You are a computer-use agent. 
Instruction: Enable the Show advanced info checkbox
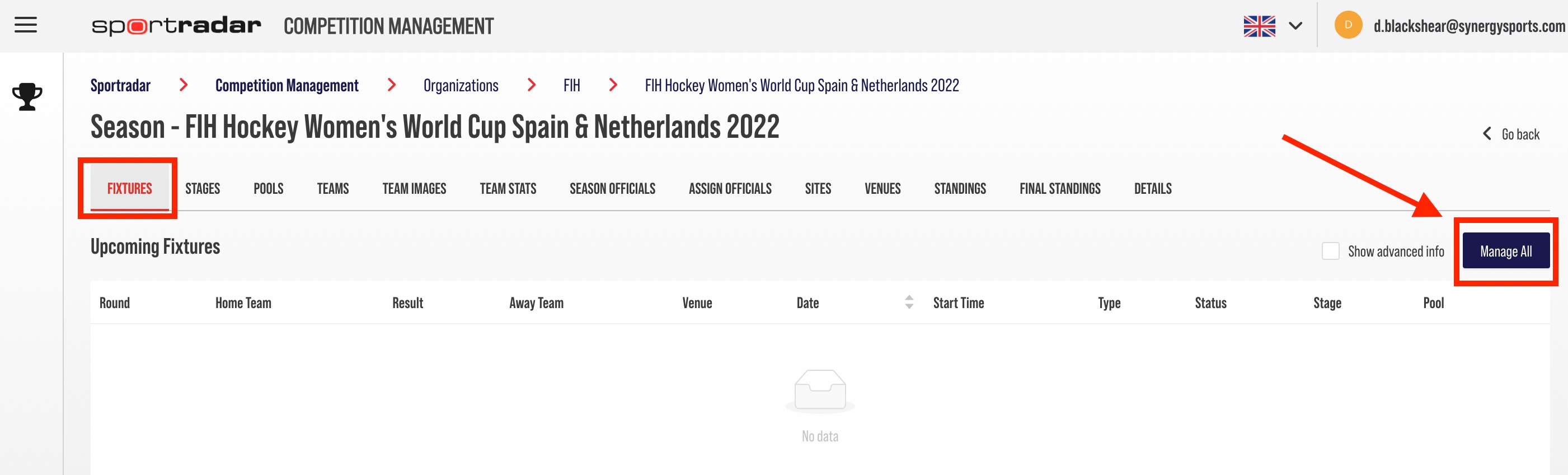pos(1330,251)
